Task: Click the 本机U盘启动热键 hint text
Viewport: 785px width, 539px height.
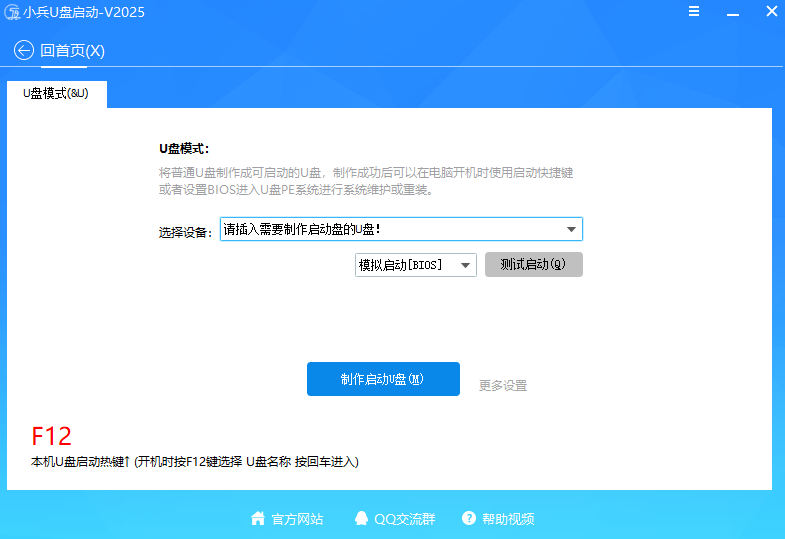Action: [x=195, y=461]
